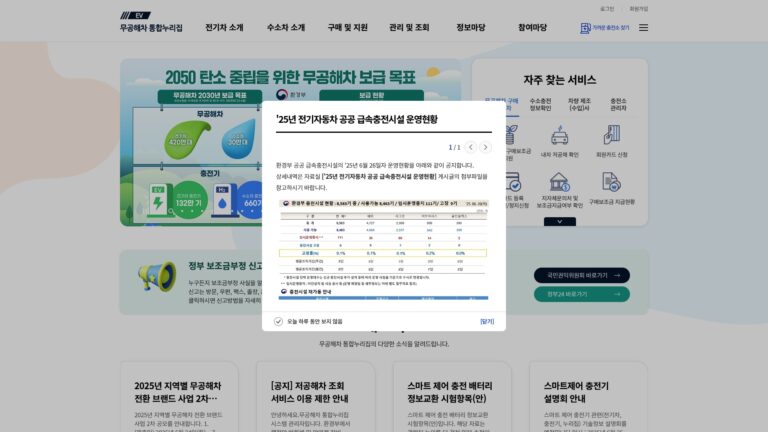Go to previous popup page arrow
This screenshot has width=768, height=432.
pyautogui.click(x=471, y=147)
